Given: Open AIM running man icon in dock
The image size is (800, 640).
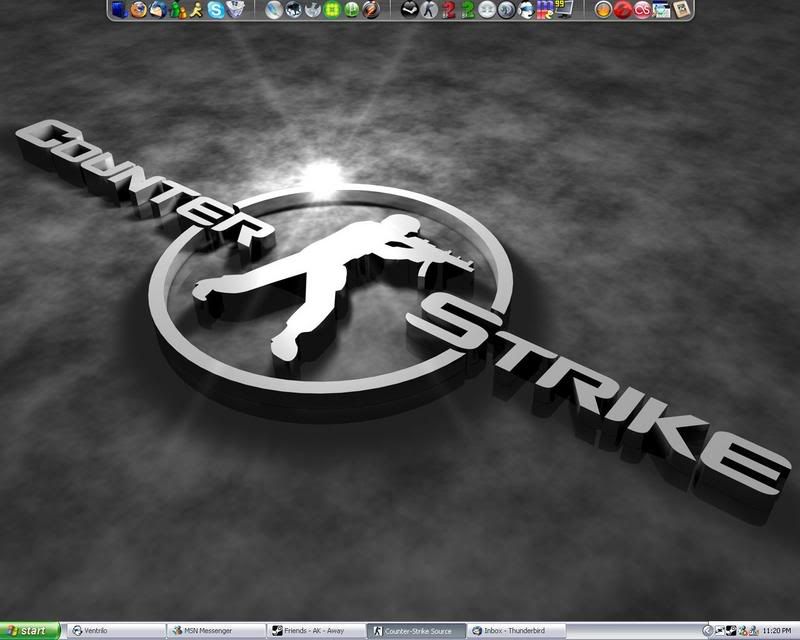Looking at the screenshot, I should 196,10.
